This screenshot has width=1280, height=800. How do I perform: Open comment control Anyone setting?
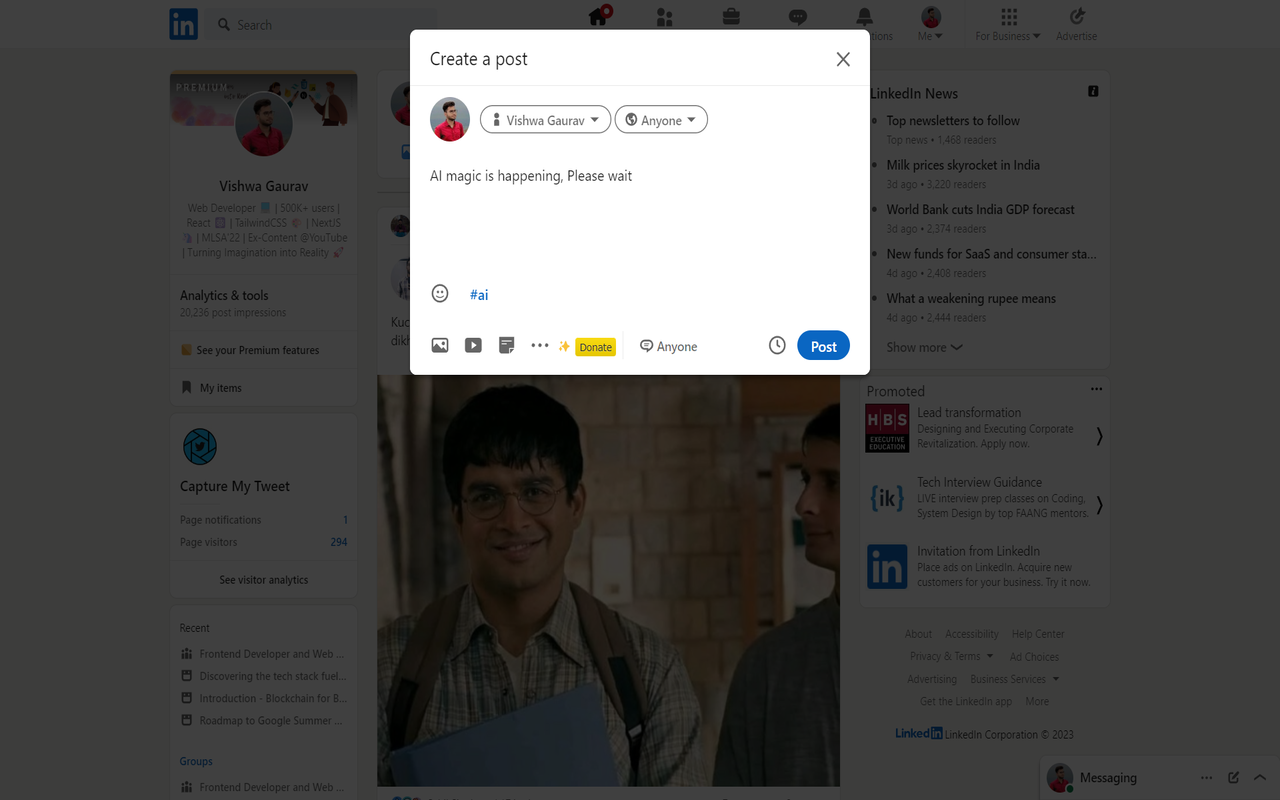[669, 346]
